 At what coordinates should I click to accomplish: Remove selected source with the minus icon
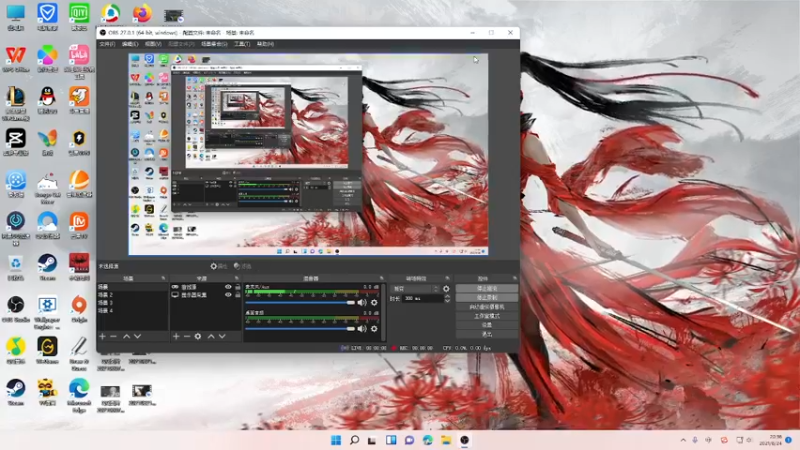point(187,336)
